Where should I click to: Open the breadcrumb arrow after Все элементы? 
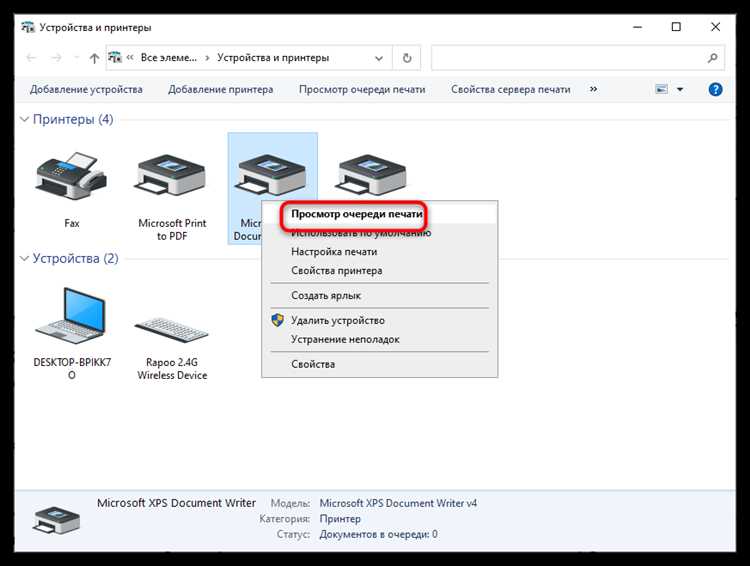click(x=207, y=58)
